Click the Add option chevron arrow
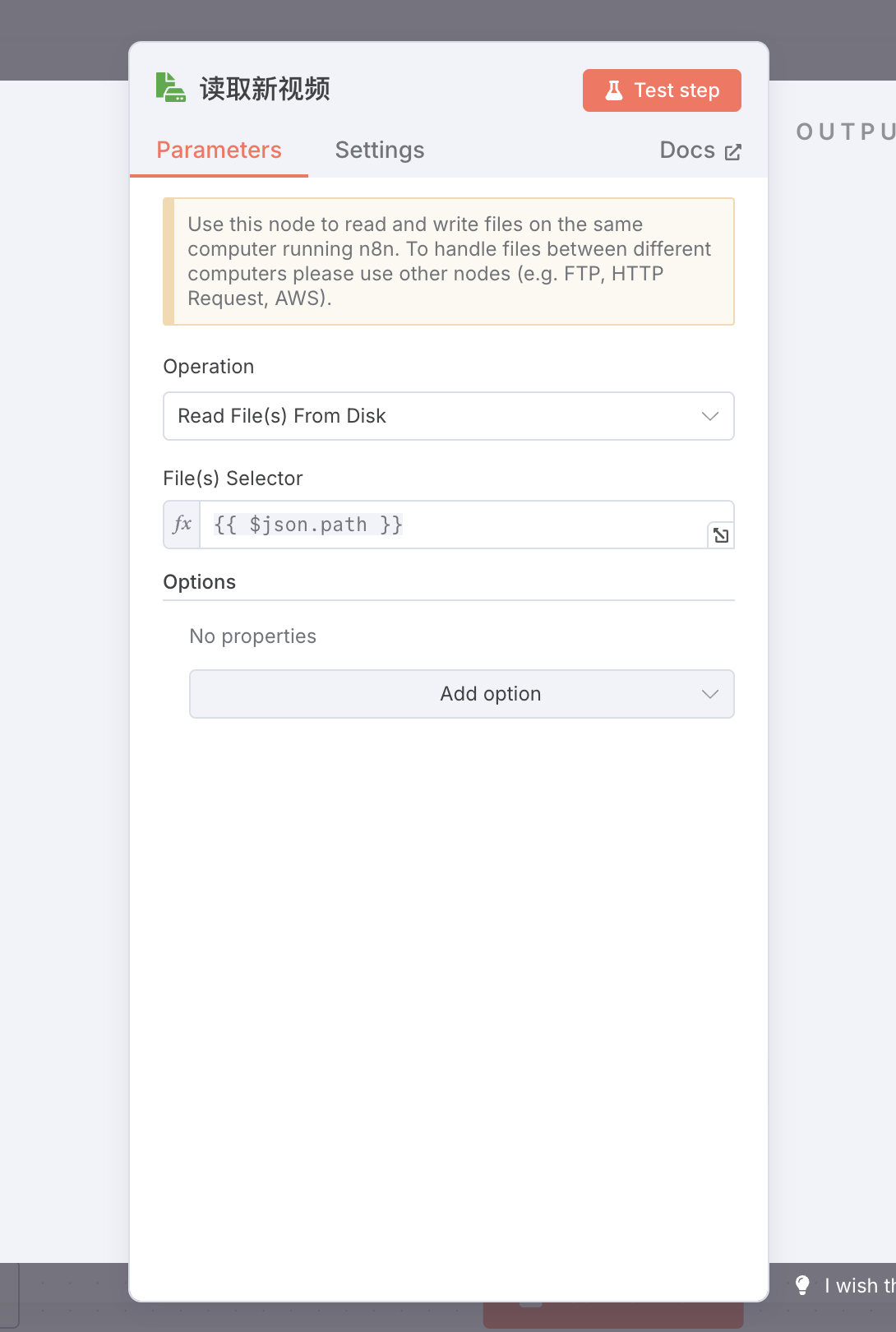896x1332 pixels. [x=710, y=694]
